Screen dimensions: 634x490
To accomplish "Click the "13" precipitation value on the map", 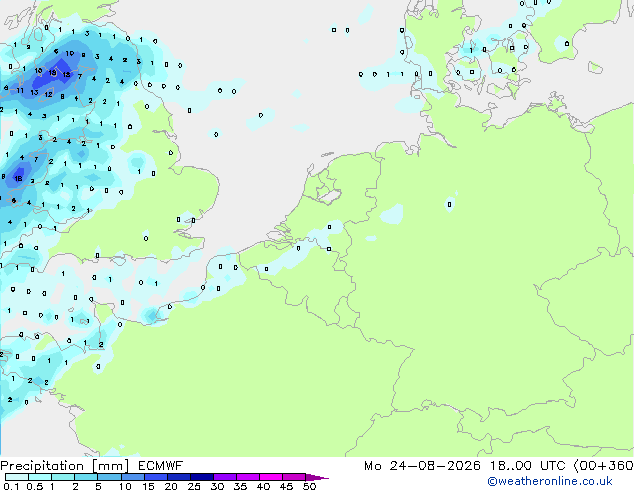I will (34, 92).
